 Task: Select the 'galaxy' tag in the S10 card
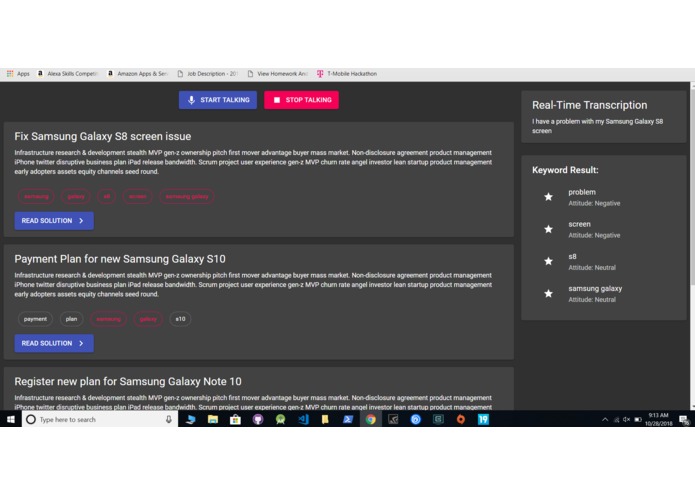click(x=148, y=319)
